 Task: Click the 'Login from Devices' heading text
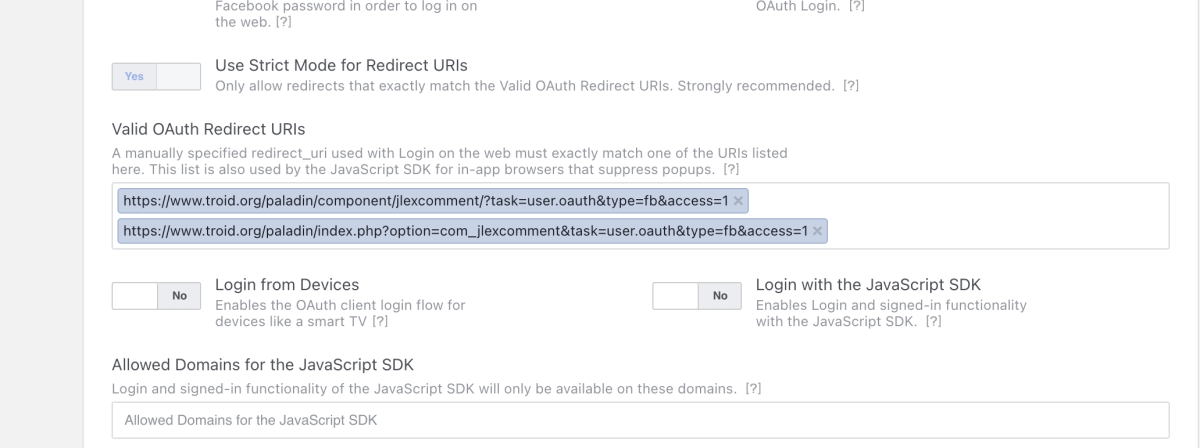tap(287, 285)
